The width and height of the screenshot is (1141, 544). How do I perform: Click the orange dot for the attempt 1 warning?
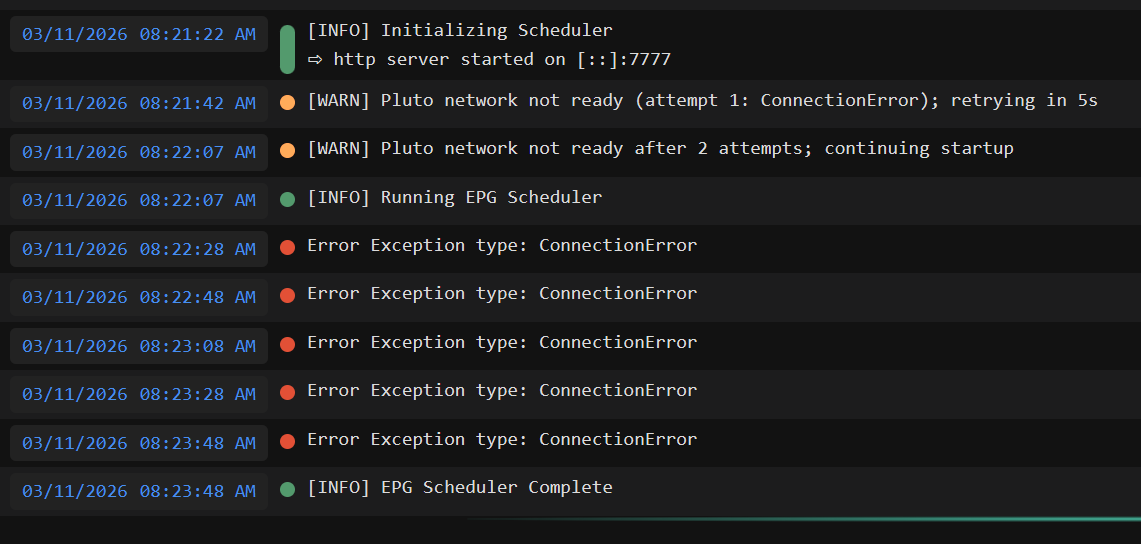click(288, 102)
